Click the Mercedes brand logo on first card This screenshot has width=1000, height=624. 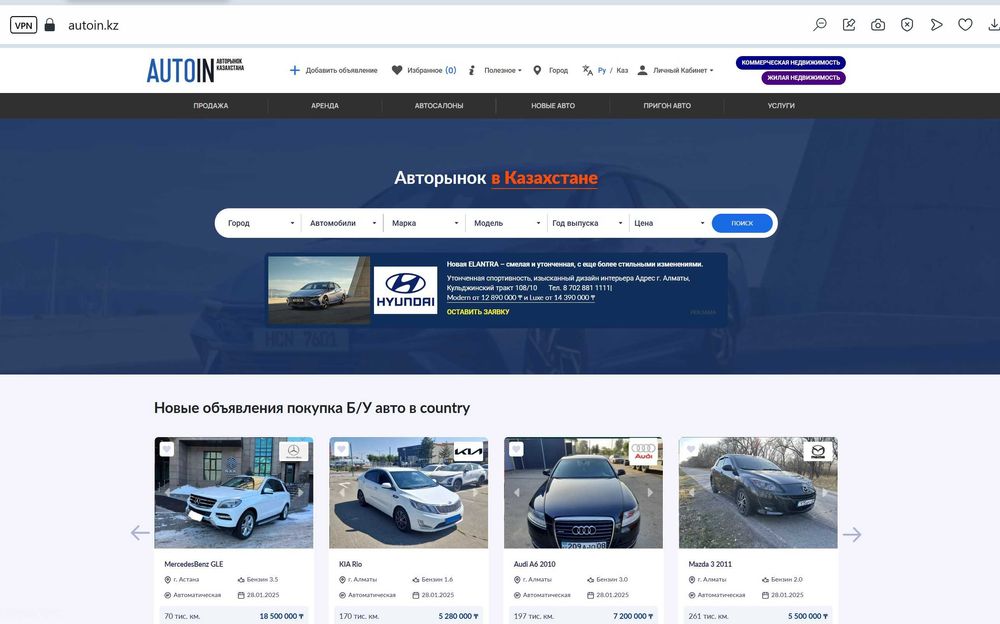[x=293, y=451]
